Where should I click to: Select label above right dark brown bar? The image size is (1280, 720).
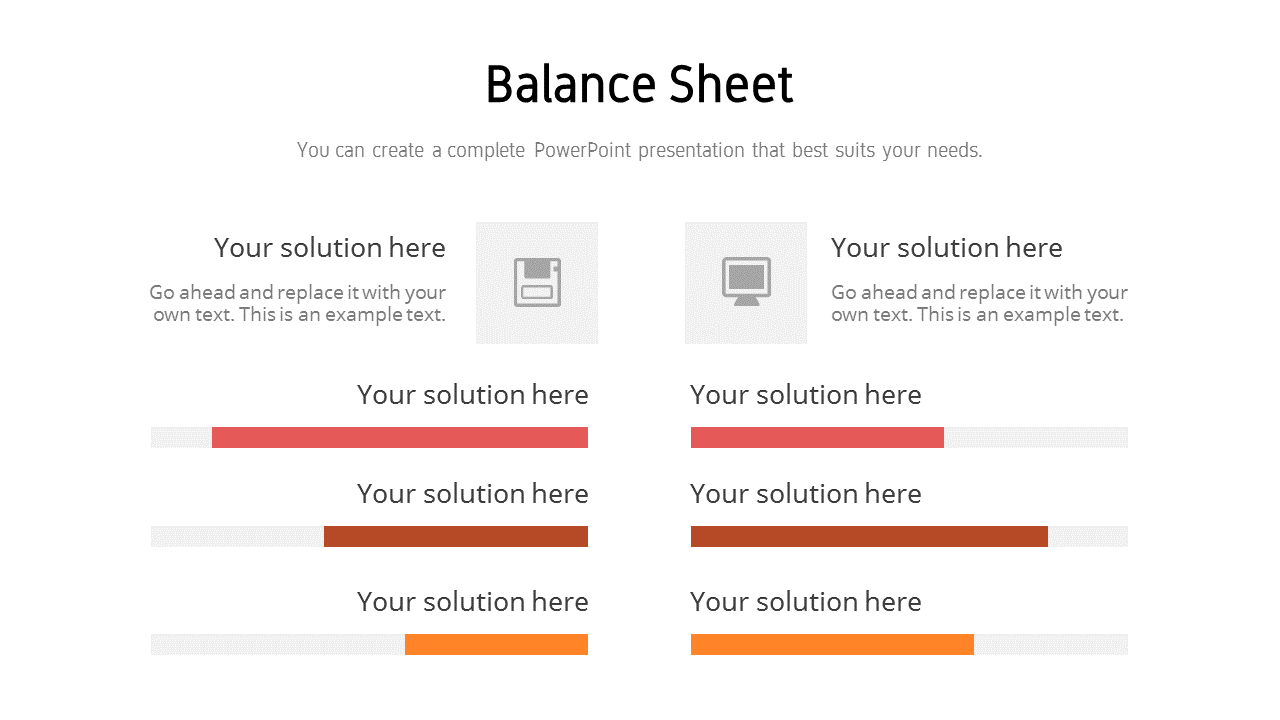[x=805, y=494]
